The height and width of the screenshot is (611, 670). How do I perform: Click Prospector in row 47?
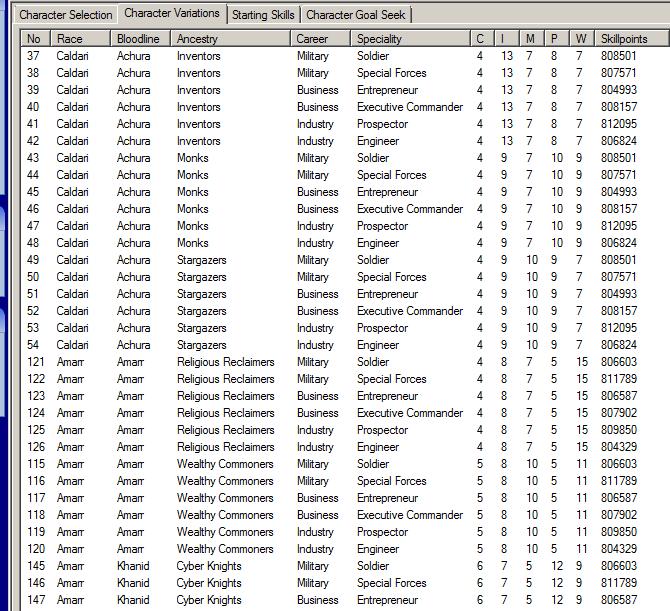pyautogui.click(x=382, y=226)
